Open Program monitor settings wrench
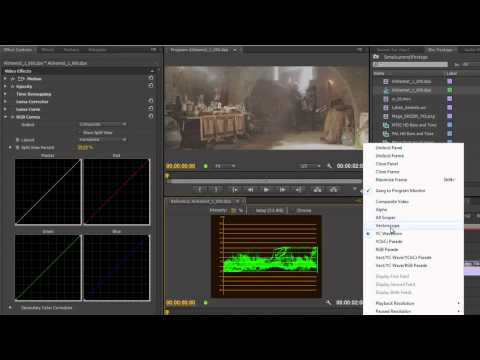The image size is (480, 360). pos(329,166)
